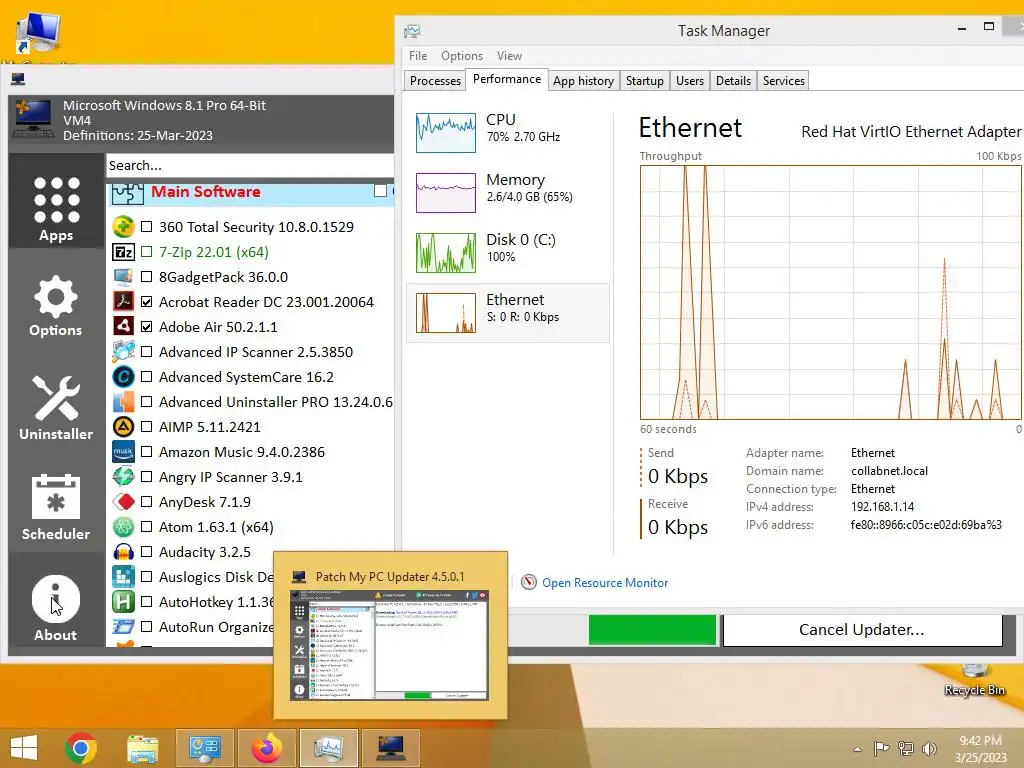1024x768 pixels.
Task: Open Firefox from the taskbar
Action: click(266, 748)
